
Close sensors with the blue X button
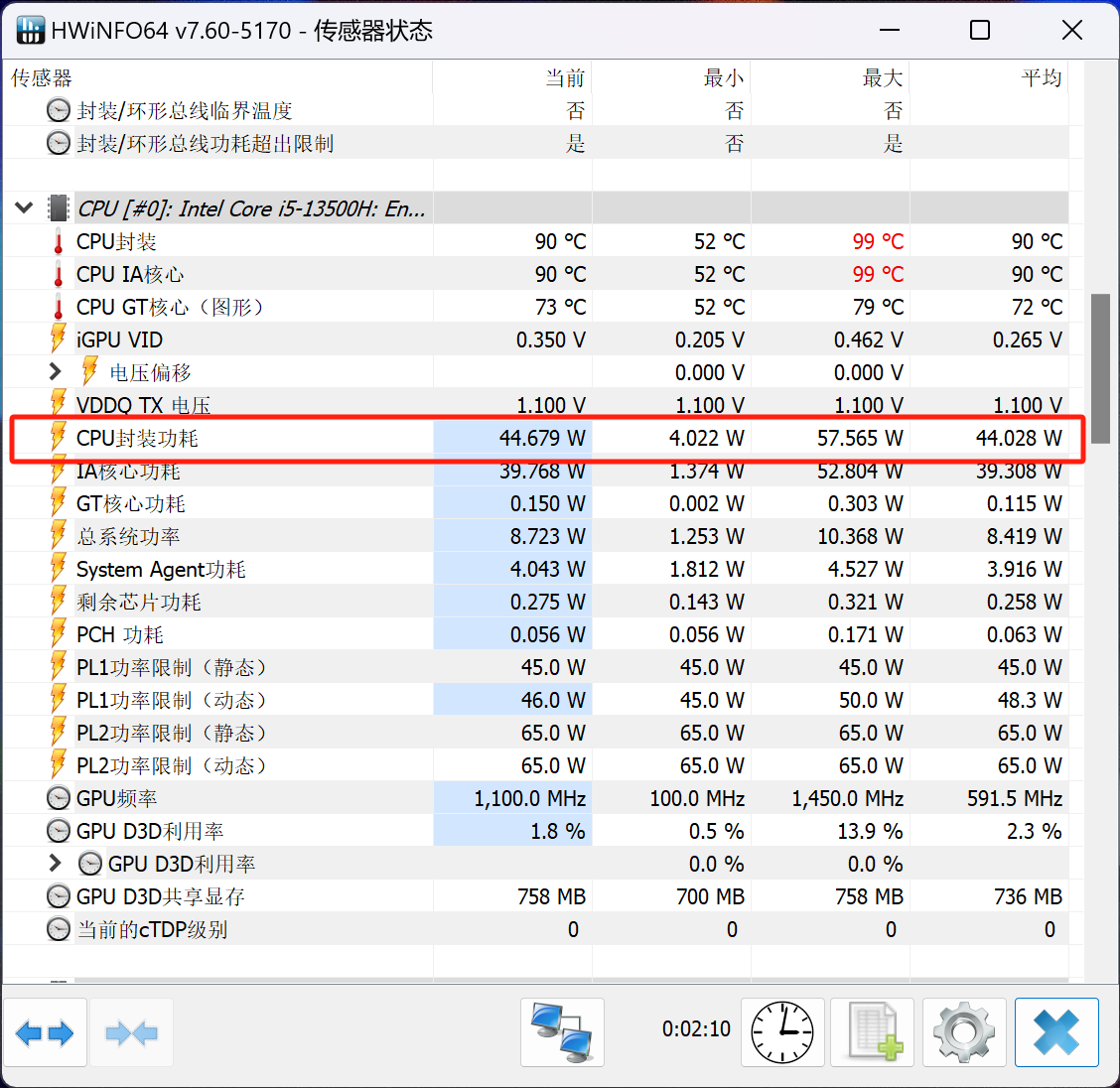(1055, 1032)
